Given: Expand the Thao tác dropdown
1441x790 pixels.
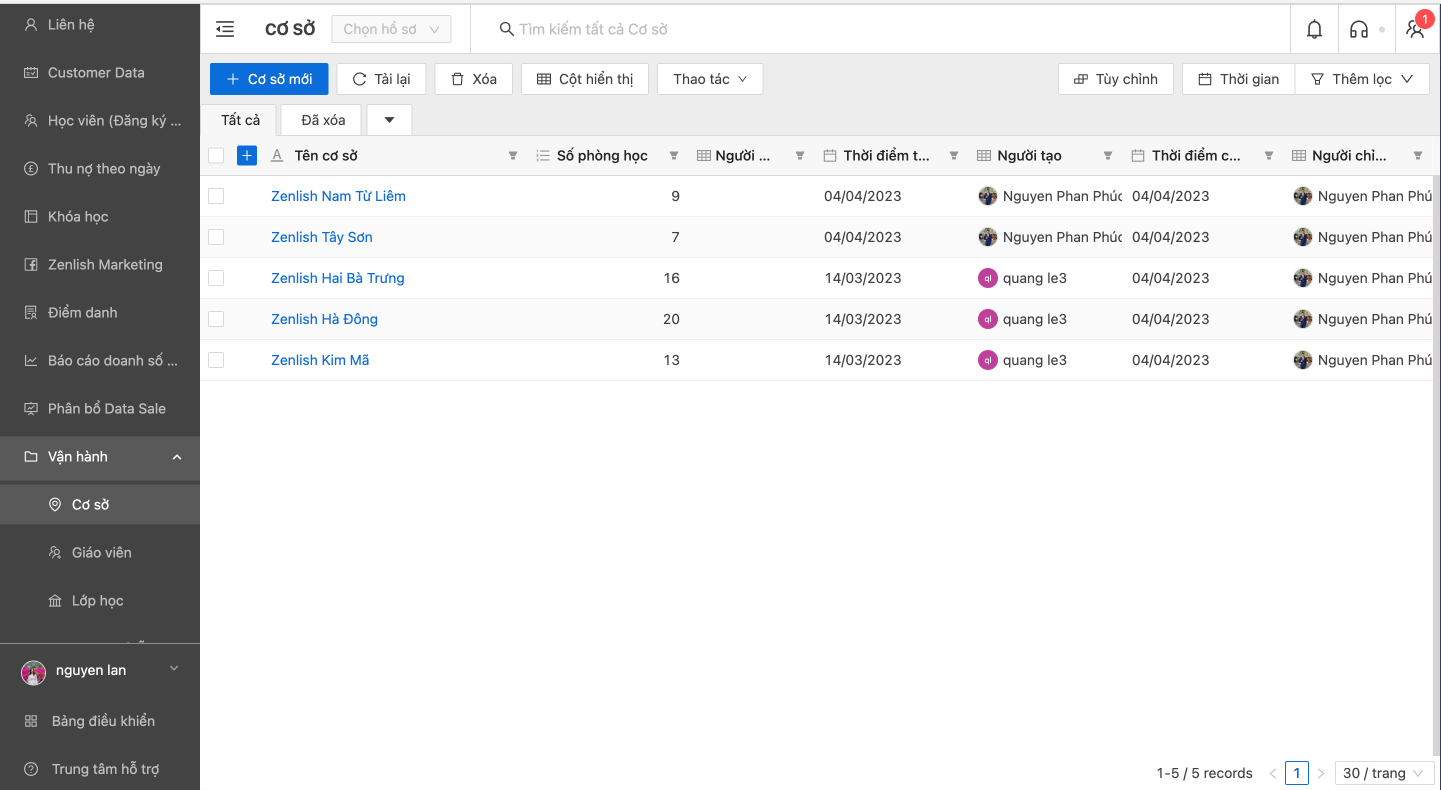Looking at the screenshot, I should point(709,79).
